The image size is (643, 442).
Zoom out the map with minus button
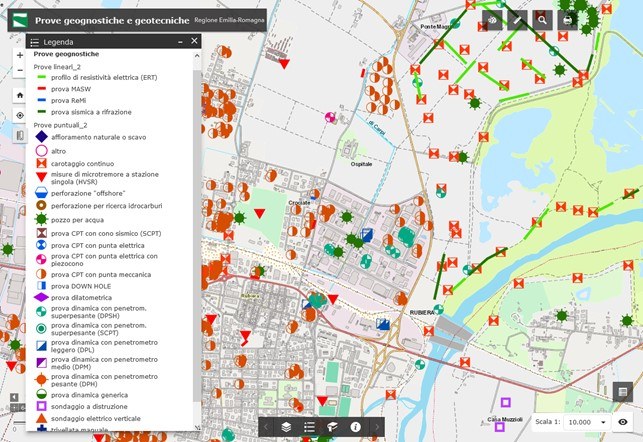[19, 72]
